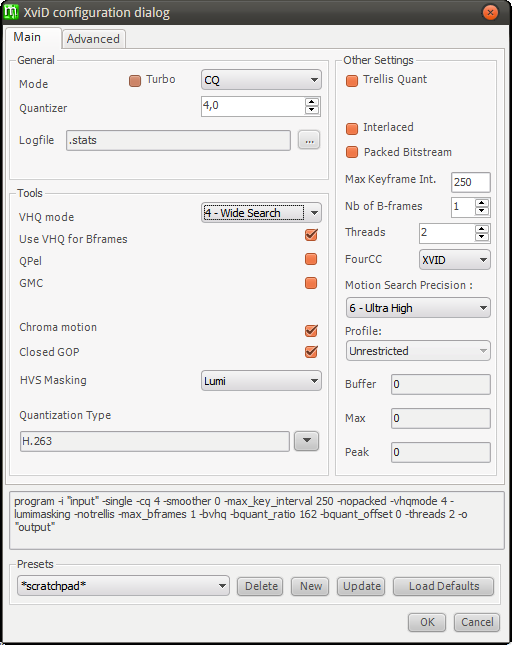Decrease Nb of B-frames with down arrow
The height and width of the screenshot is (645, 512).
(482, 211)
